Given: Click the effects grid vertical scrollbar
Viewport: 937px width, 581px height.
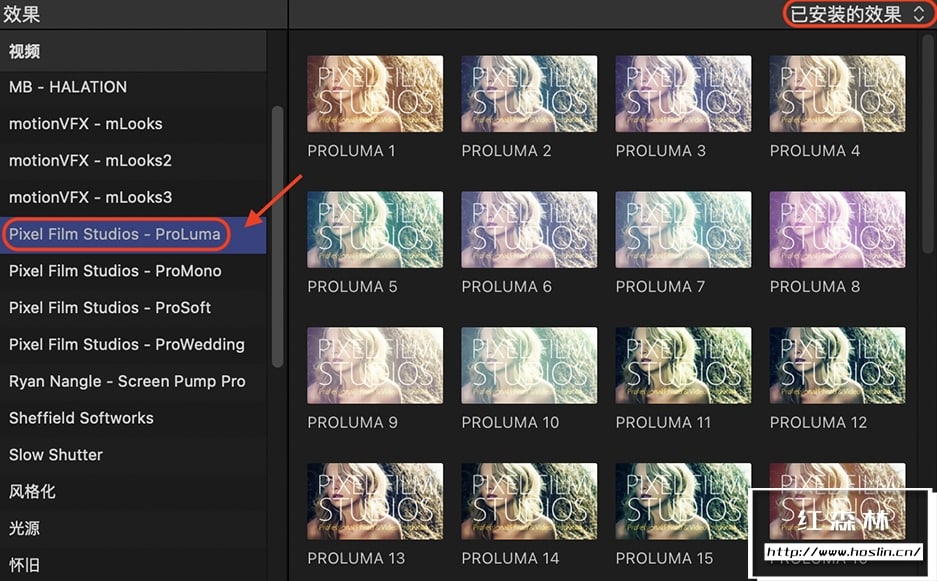Looking at the screenshot, I should coord(927,143).
